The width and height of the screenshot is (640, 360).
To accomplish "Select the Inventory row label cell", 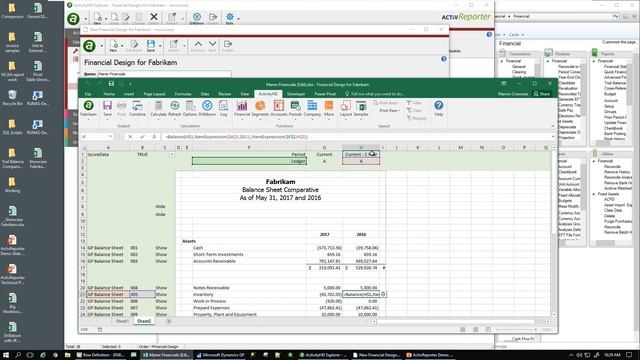I will (x=249, y=294).
